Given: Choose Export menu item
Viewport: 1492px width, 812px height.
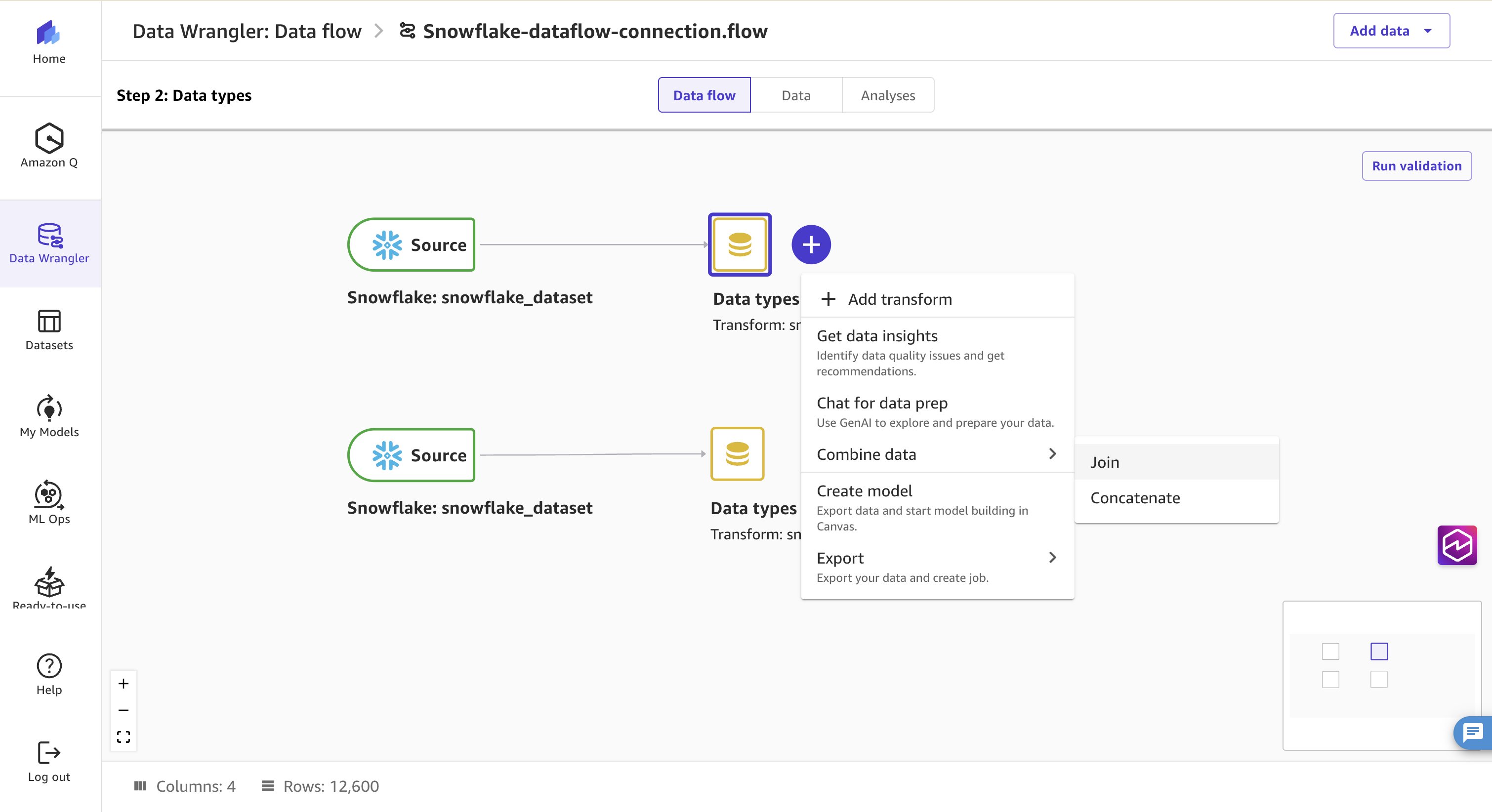Looking at the screenshot, I should pos(937,567).
